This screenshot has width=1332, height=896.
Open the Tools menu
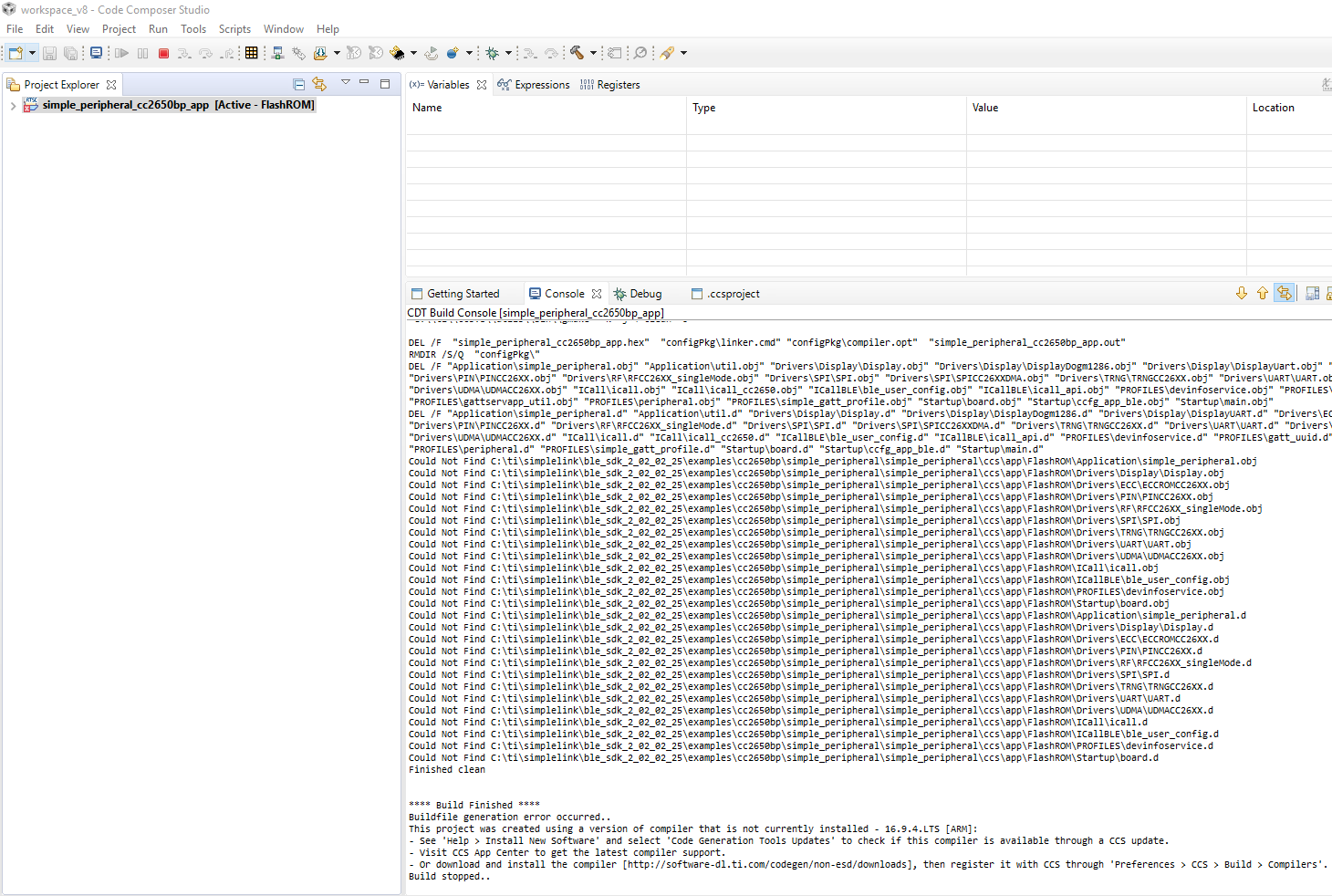(193, 29)
